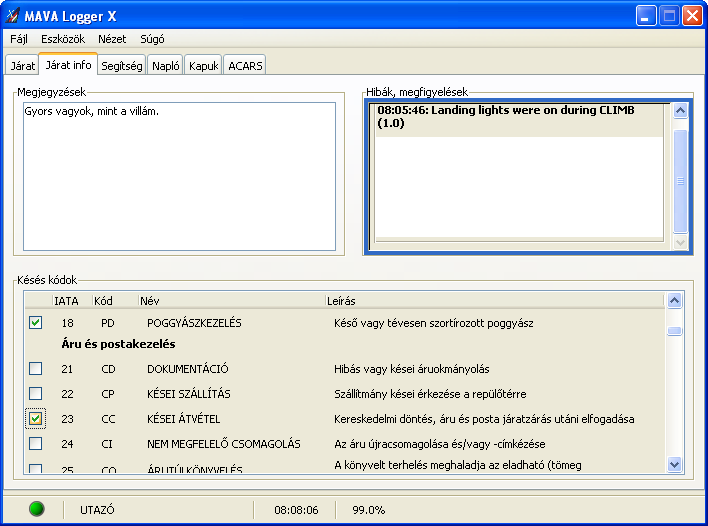Uncheck the KÉSEI ÁTVÉTEL checkbox
Screen dimensions: 708x526
[x=36, y=419]
